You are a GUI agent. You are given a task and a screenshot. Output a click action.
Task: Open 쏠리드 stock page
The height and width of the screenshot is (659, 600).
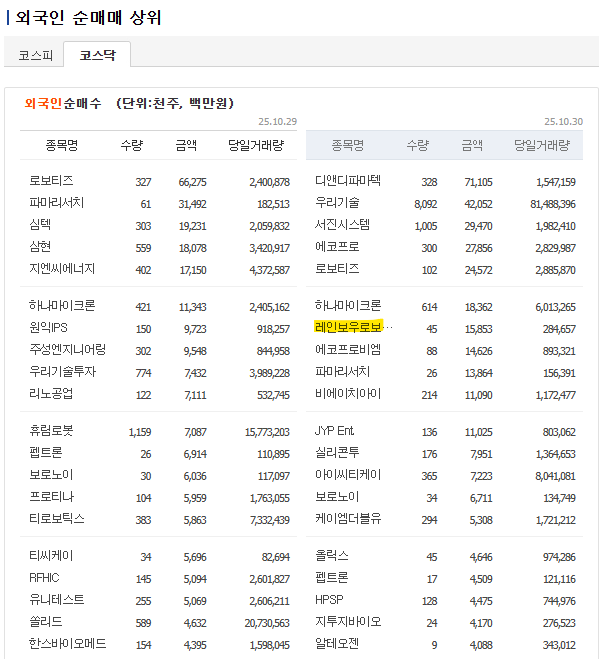(46, 621)
